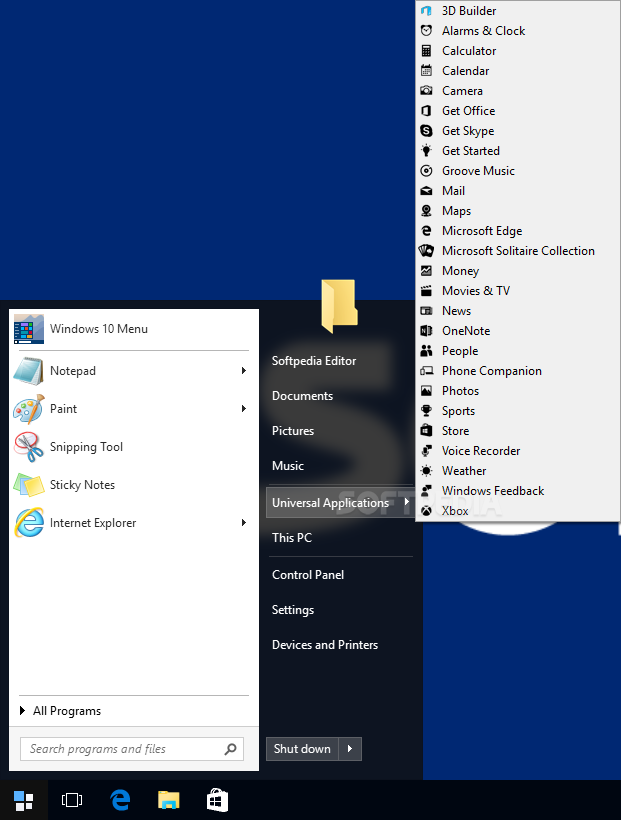Image resolution: width=621 pixels, height=820 pixels.
Task: Expand the Paint submenu arrow
Action: point(244,408)
